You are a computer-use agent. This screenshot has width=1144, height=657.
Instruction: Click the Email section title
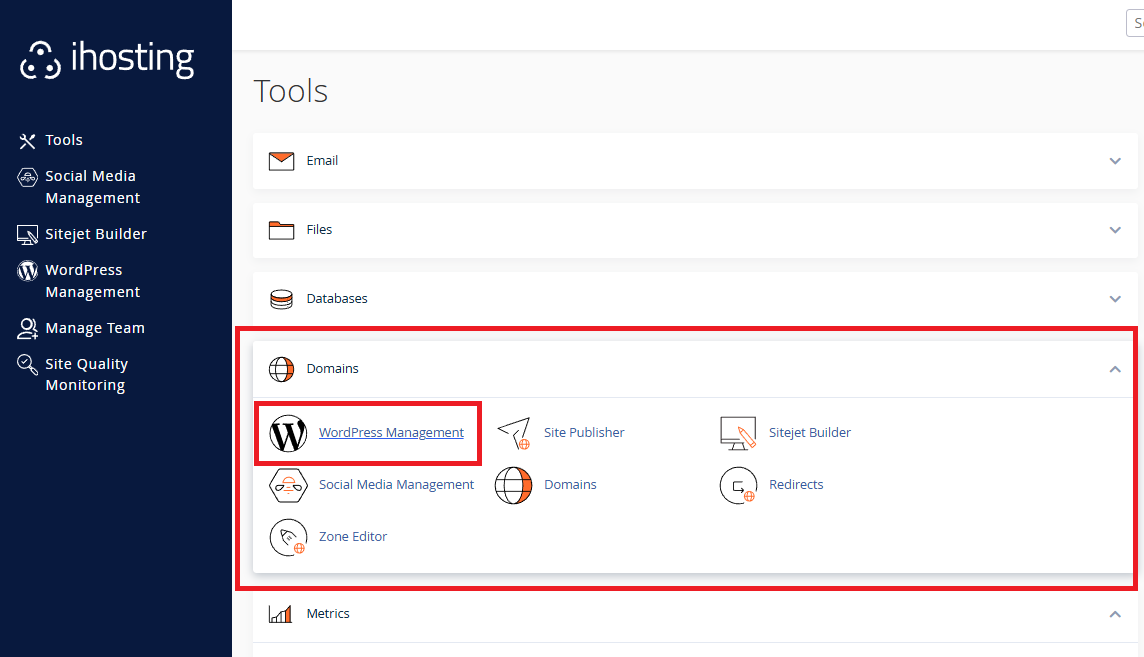coord(322,160)
